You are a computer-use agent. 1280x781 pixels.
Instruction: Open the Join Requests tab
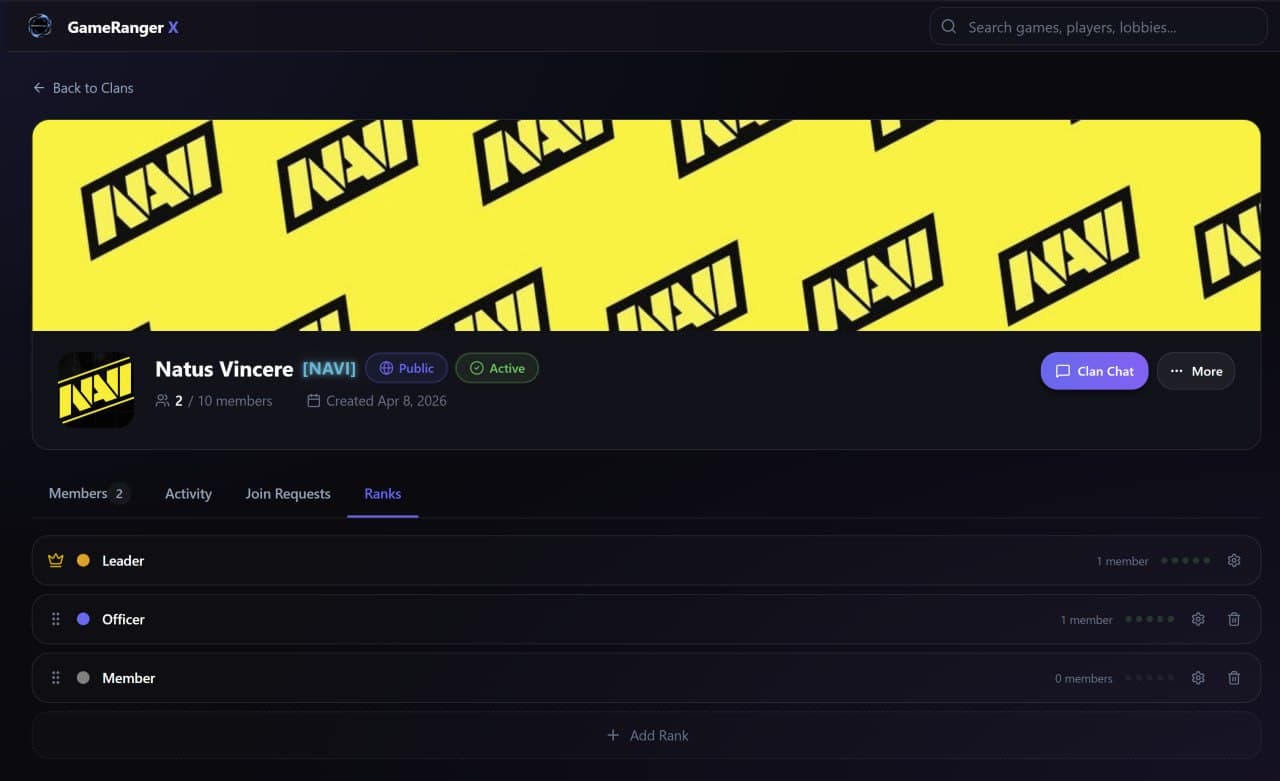point(288,494)
